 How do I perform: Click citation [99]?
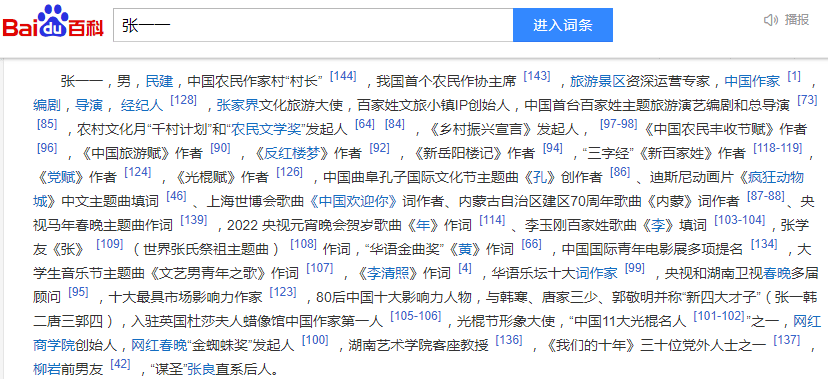[635, 268]
